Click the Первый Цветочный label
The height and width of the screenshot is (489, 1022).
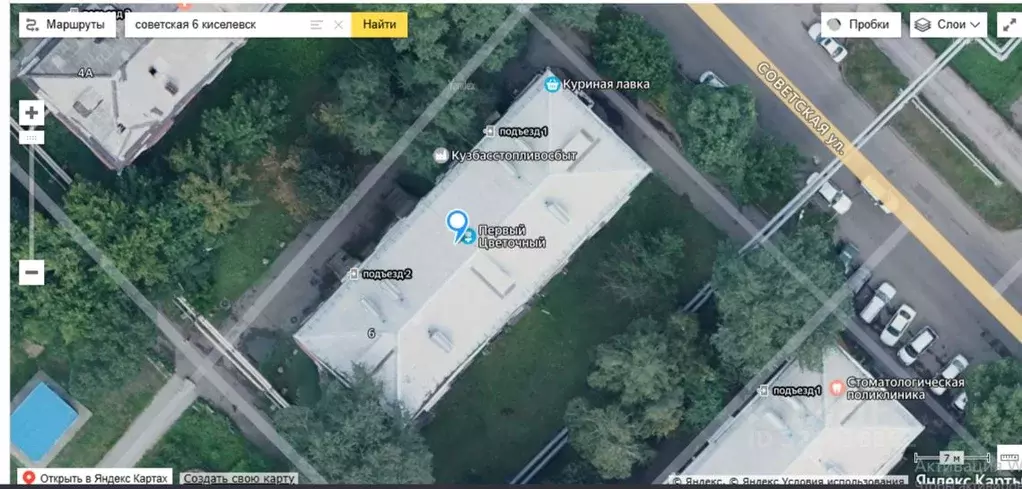(512, 237)
